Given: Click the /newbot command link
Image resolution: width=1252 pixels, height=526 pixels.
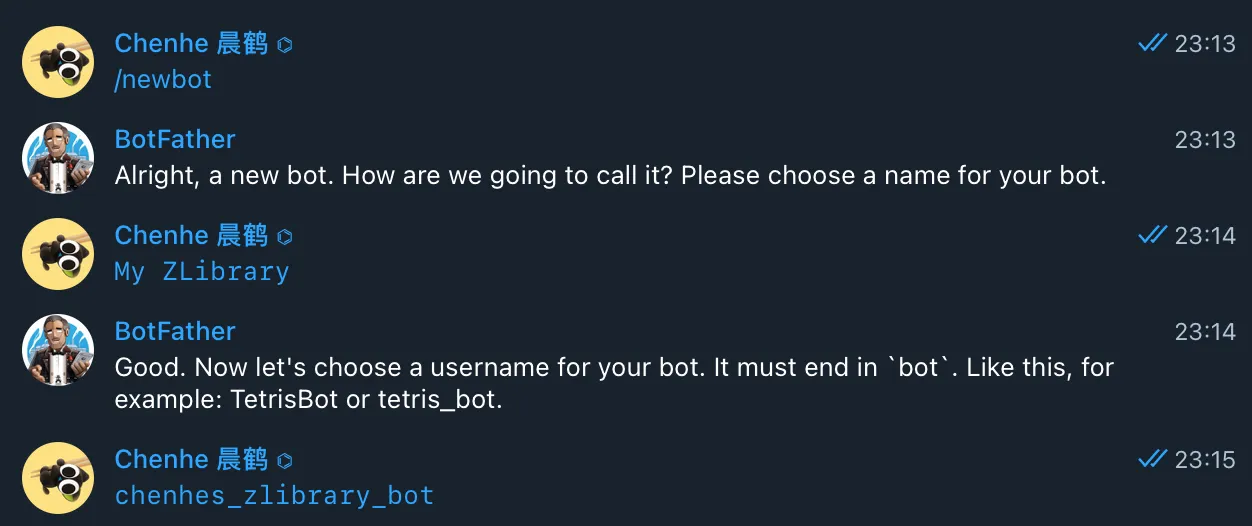Looking at the screenshot, I should point(163,80).
